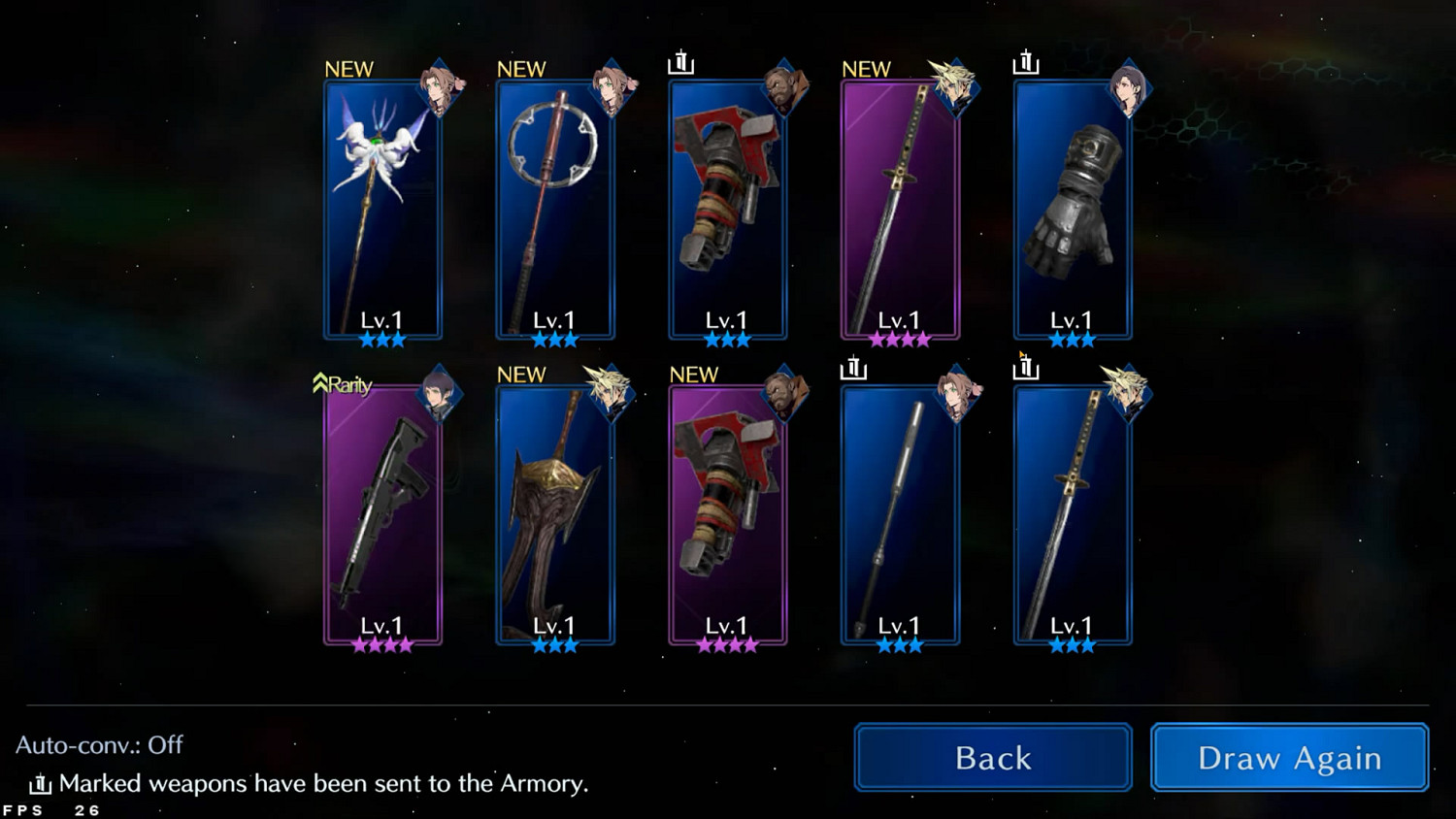Click the armory icon above the metal rod
The image size is (1456, 819).
click(x=853, y=369)
